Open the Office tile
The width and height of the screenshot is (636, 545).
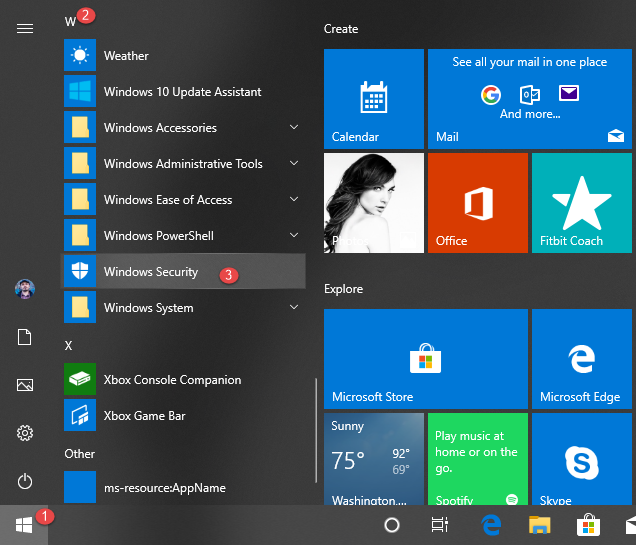click(478, 203)
